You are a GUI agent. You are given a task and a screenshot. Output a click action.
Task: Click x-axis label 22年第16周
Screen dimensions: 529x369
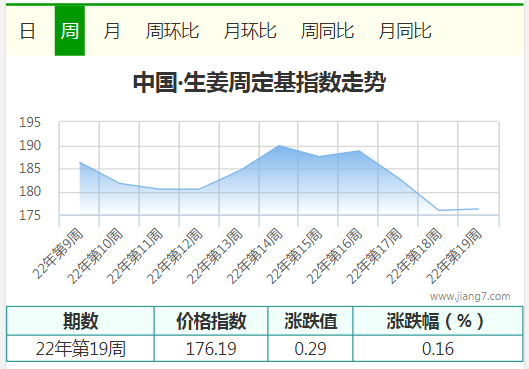pos(334,256)
